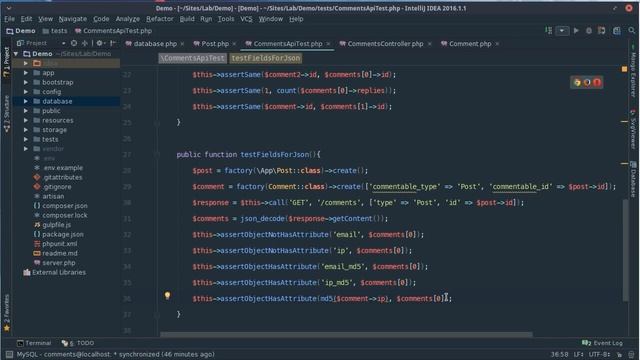Image resolution: width=640 pixels, height=360 pixels.
Task: Expand the app folder
Action: click(x=26, y=73)
